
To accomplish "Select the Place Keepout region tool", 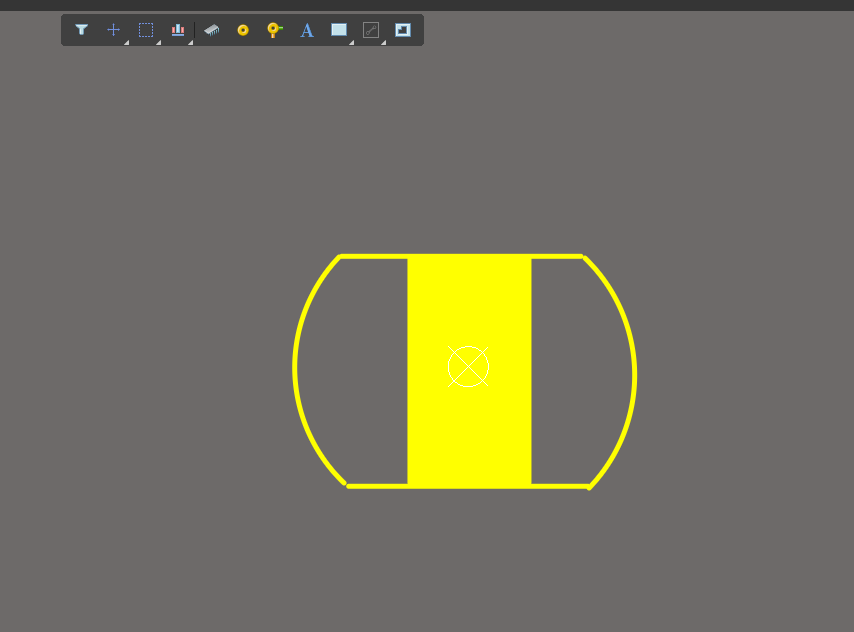I will click(x=403, y=30).
